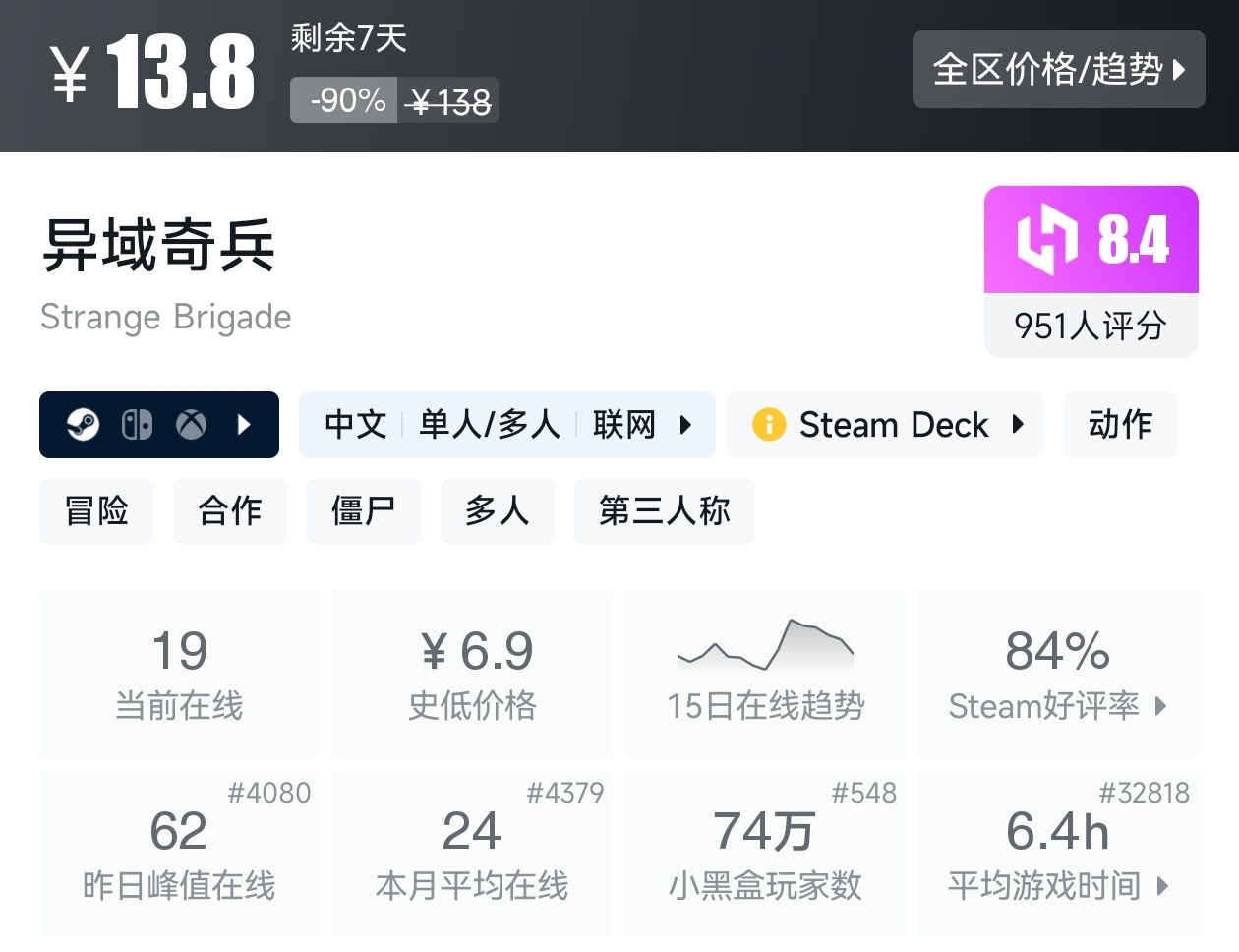Expand the platforms list arrow

pyautogui.click(x=245, y=425)
